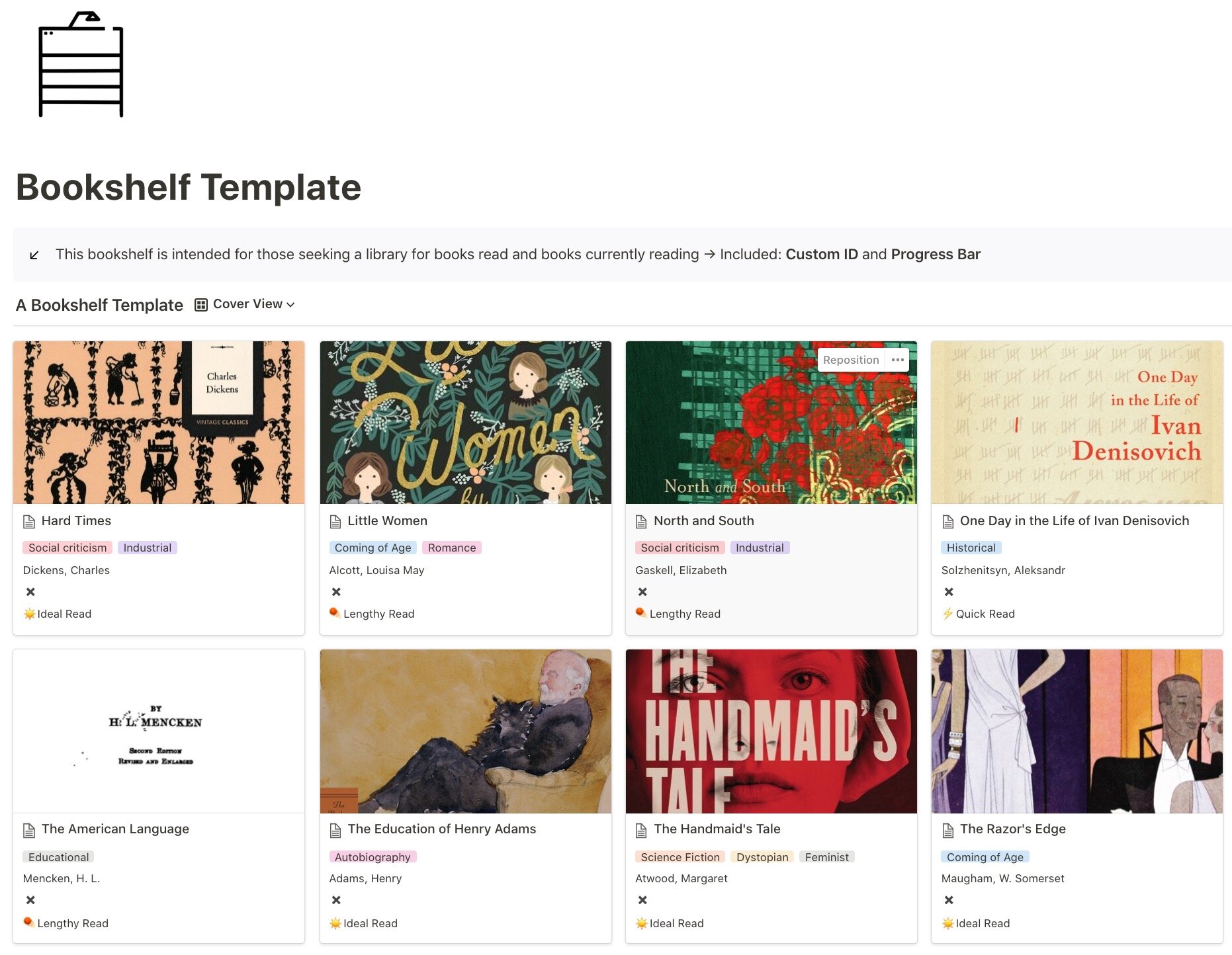Click page icon beside The Handmaid's Tale
The width and height of the screenshot is (1232, 955).
click(x=641, y=830)
